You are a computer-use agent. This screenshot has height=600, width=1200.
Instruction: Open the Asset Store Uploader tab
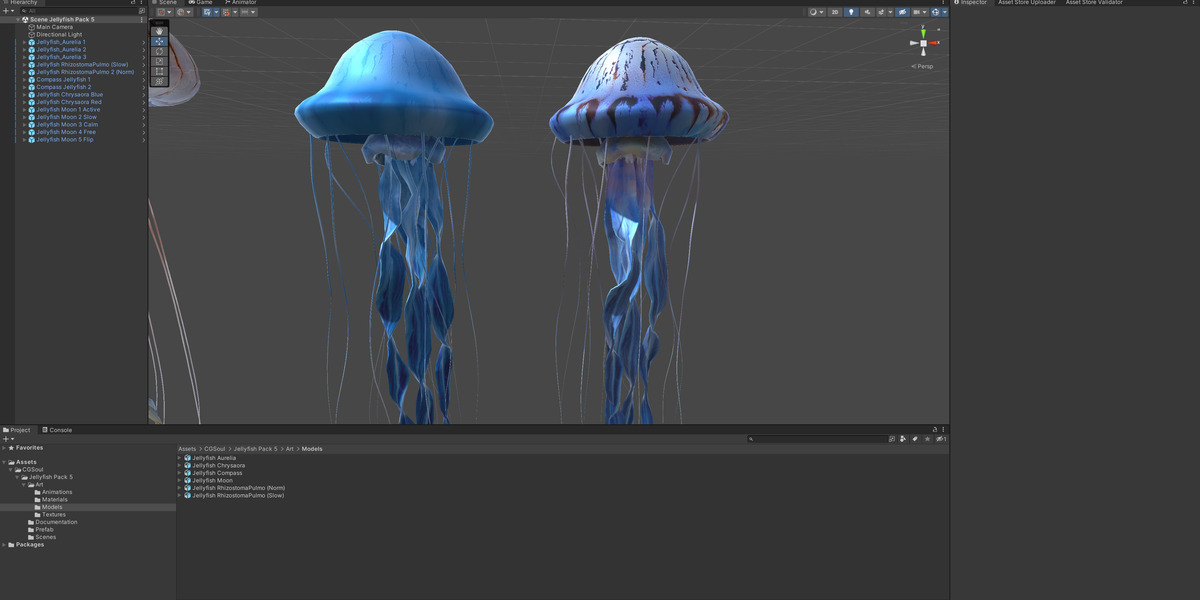coord(1026,3)
